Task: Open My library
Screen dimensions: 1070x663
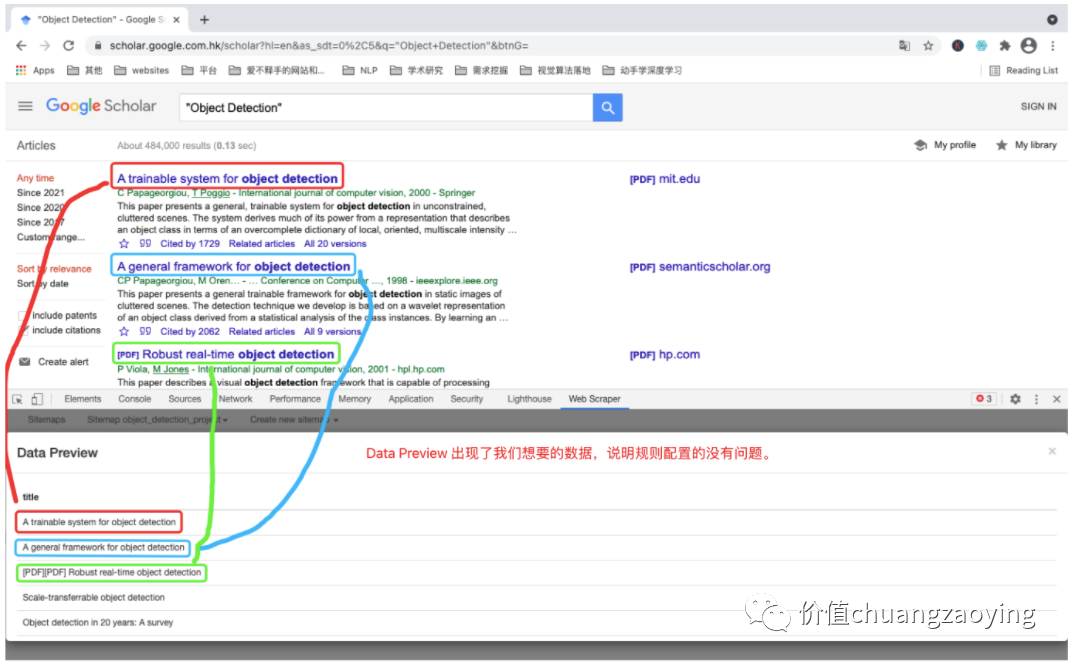Action: pos(1026,145)
